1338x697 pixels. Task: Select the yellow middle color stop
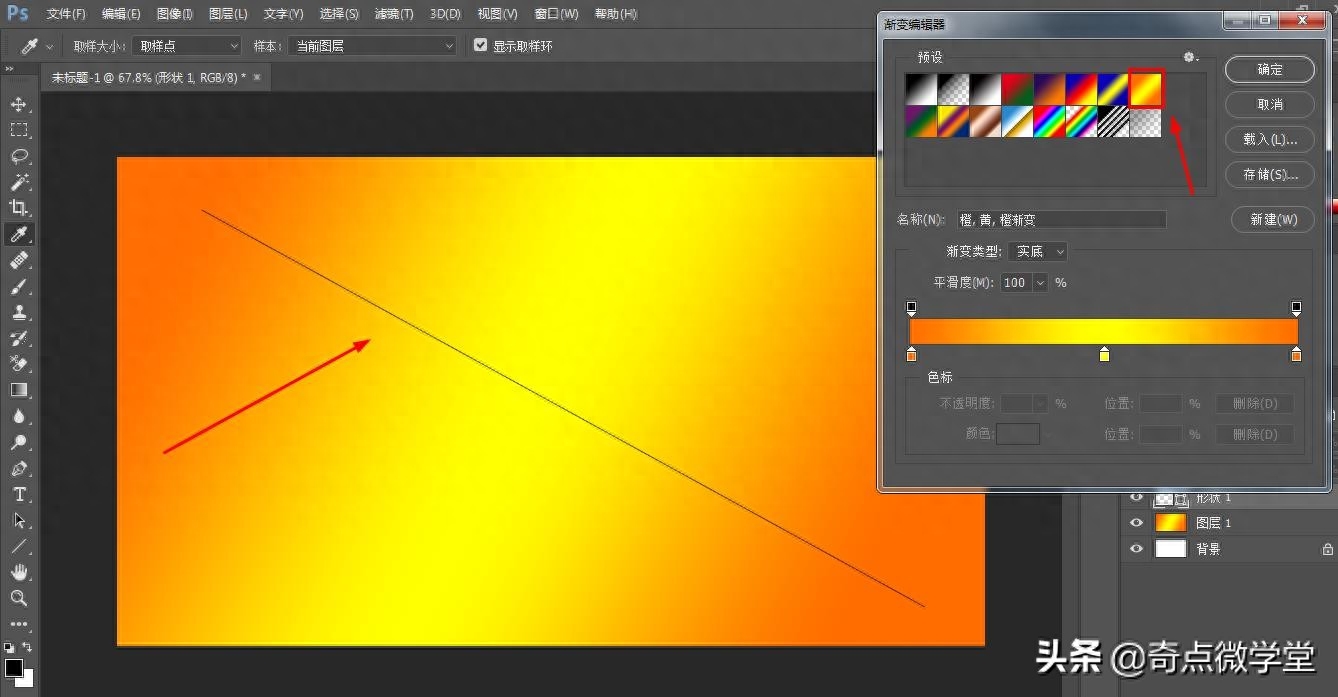pyautogui.click(x=1104, y=354)
